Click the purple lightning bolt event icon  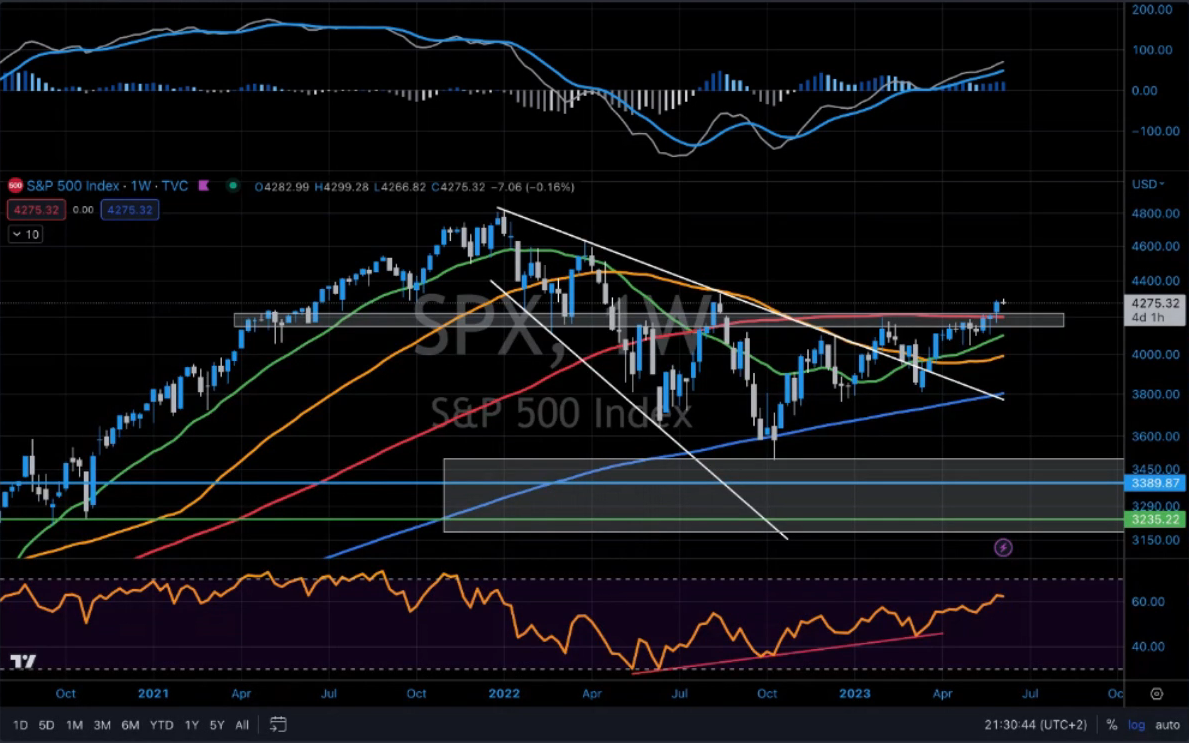click(x=1003, y=548)
